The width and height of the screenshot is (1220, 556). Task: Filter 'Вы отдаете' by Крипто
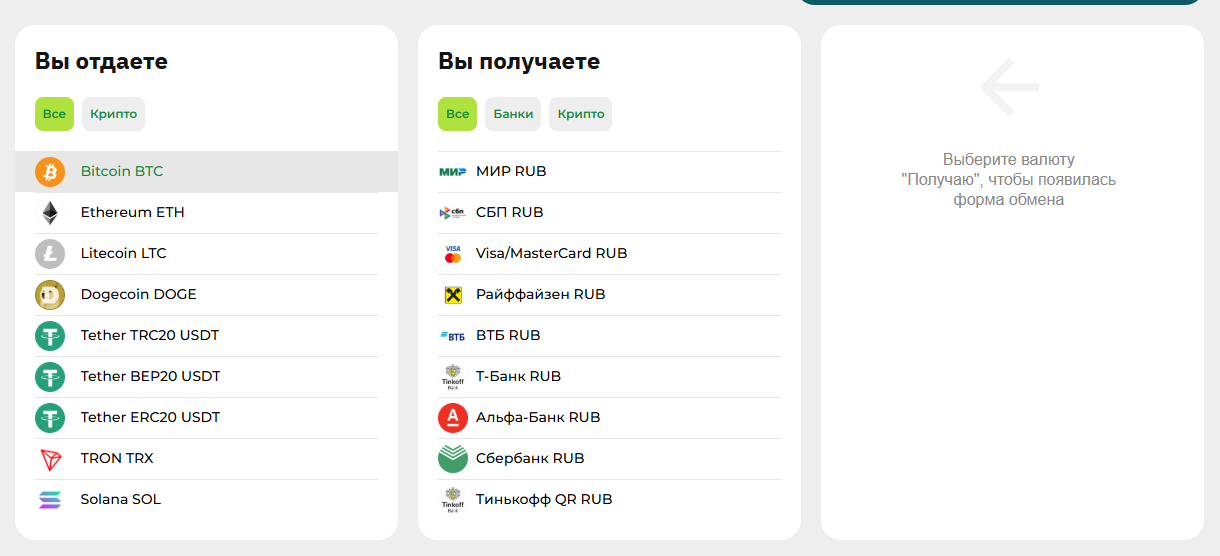(x=113, y=114)
